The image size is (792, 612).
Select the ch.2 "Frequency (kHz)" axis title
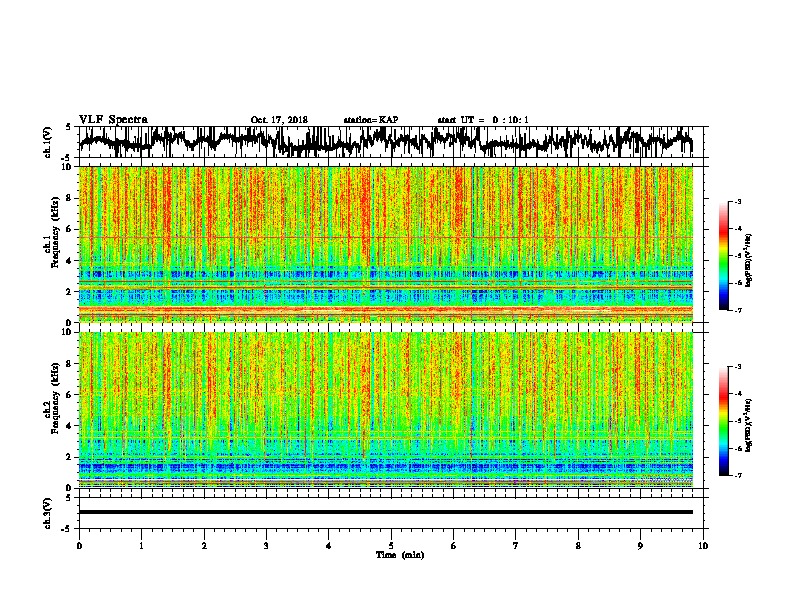tap(55, 399)
